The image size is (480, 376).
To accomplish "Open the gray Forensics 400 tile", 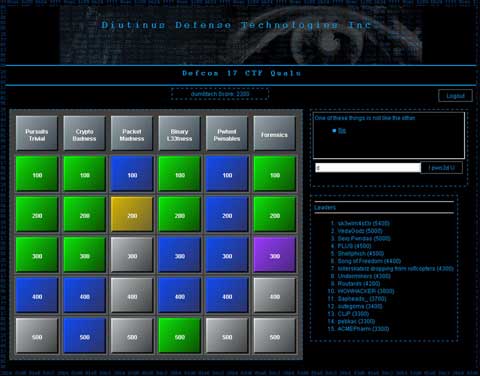I will (x=275, y=295).
